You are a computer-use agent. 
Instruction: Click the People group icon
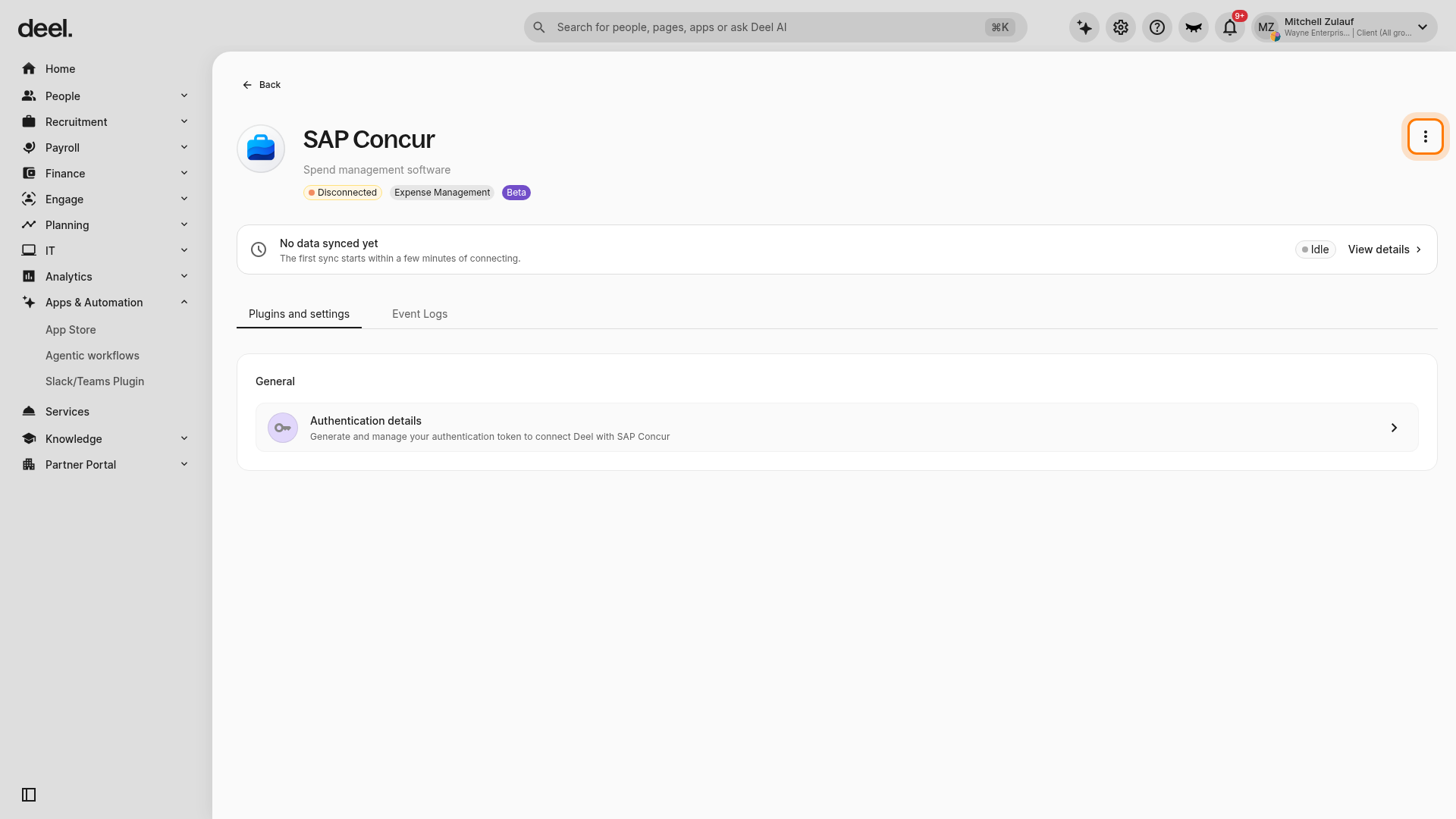[x=29, y=96]
